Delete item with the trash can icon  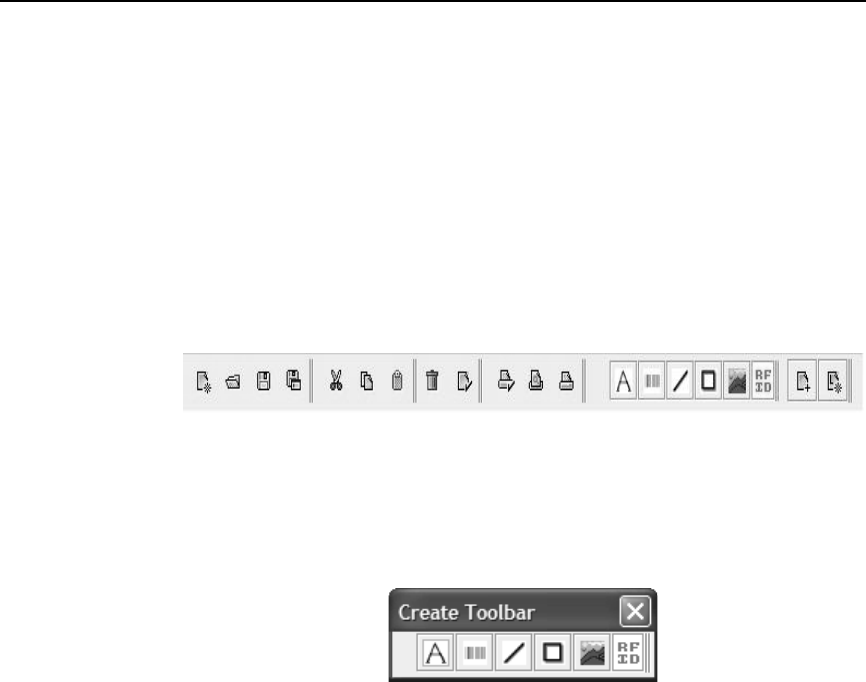(432, 380)
